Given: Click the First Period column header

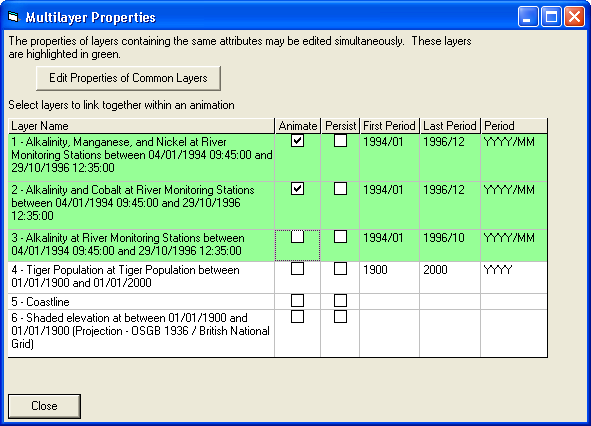Looking at the screenshot, I should click(389, 126).
